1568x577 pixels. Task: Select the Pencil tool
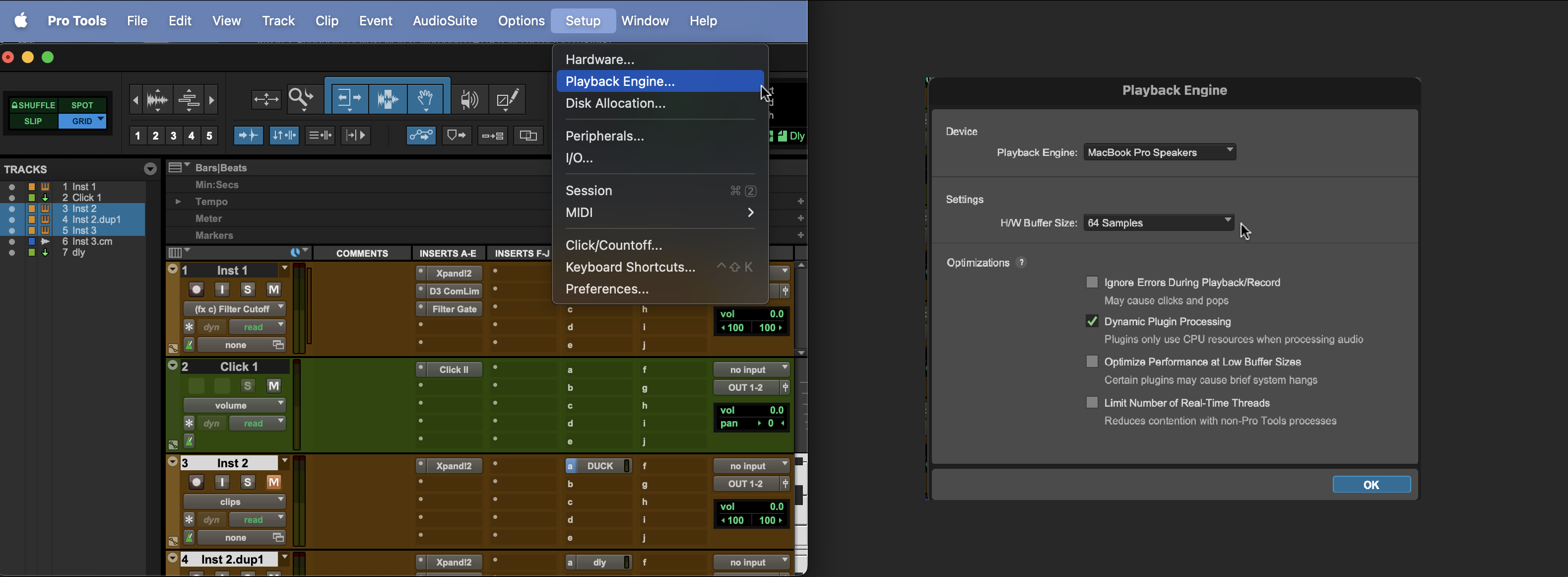tap(508, 99)
